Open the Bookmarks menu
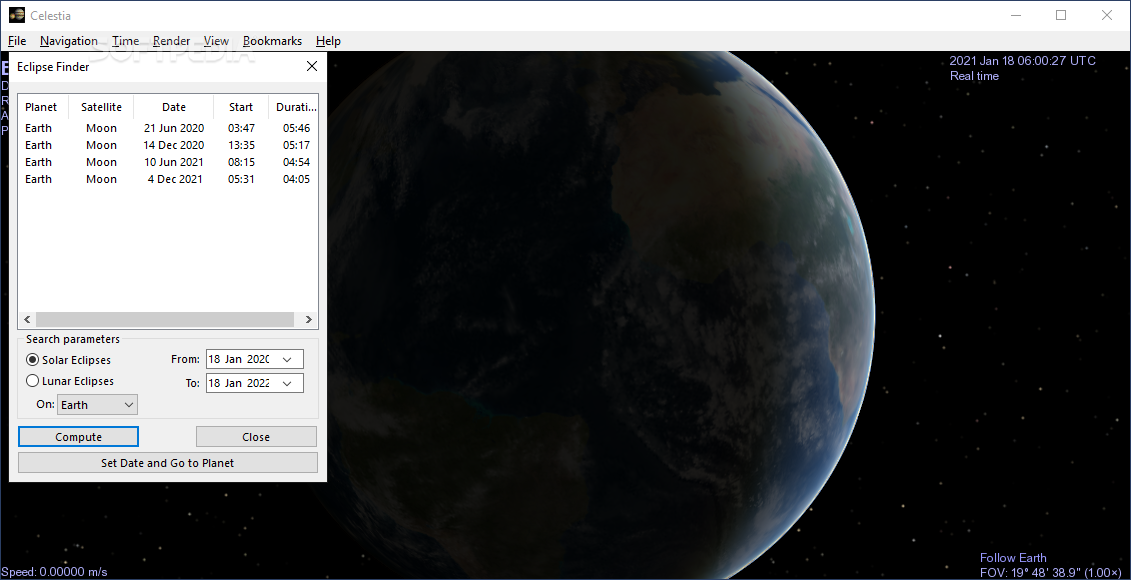 tap(273, 41)
